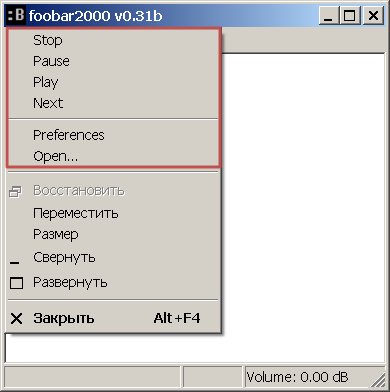Image resolution: width=390 pixels, height=392 pixels.
Task: Skip with the Next menu item
Action: tap(113, 103)
